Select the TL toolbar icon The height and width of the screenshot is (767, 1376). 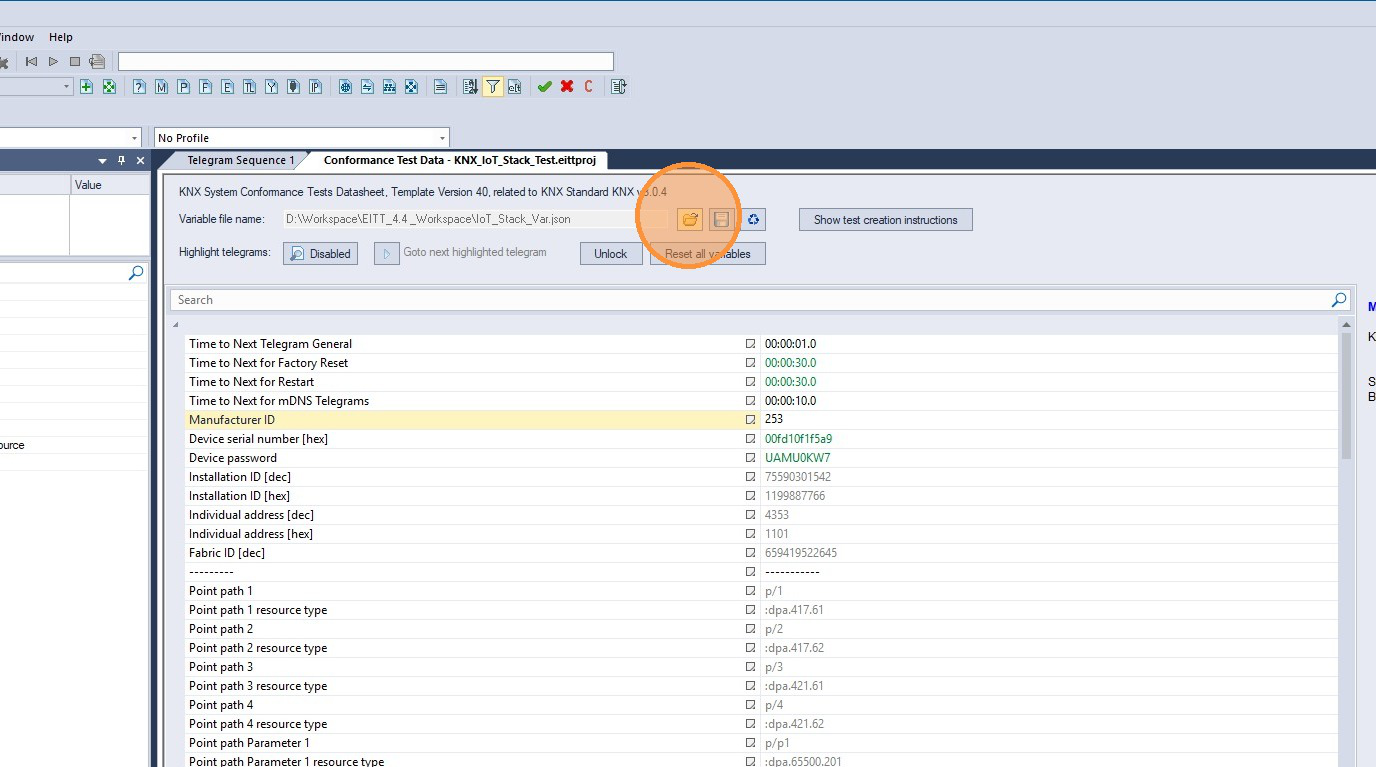pos(249,87)
